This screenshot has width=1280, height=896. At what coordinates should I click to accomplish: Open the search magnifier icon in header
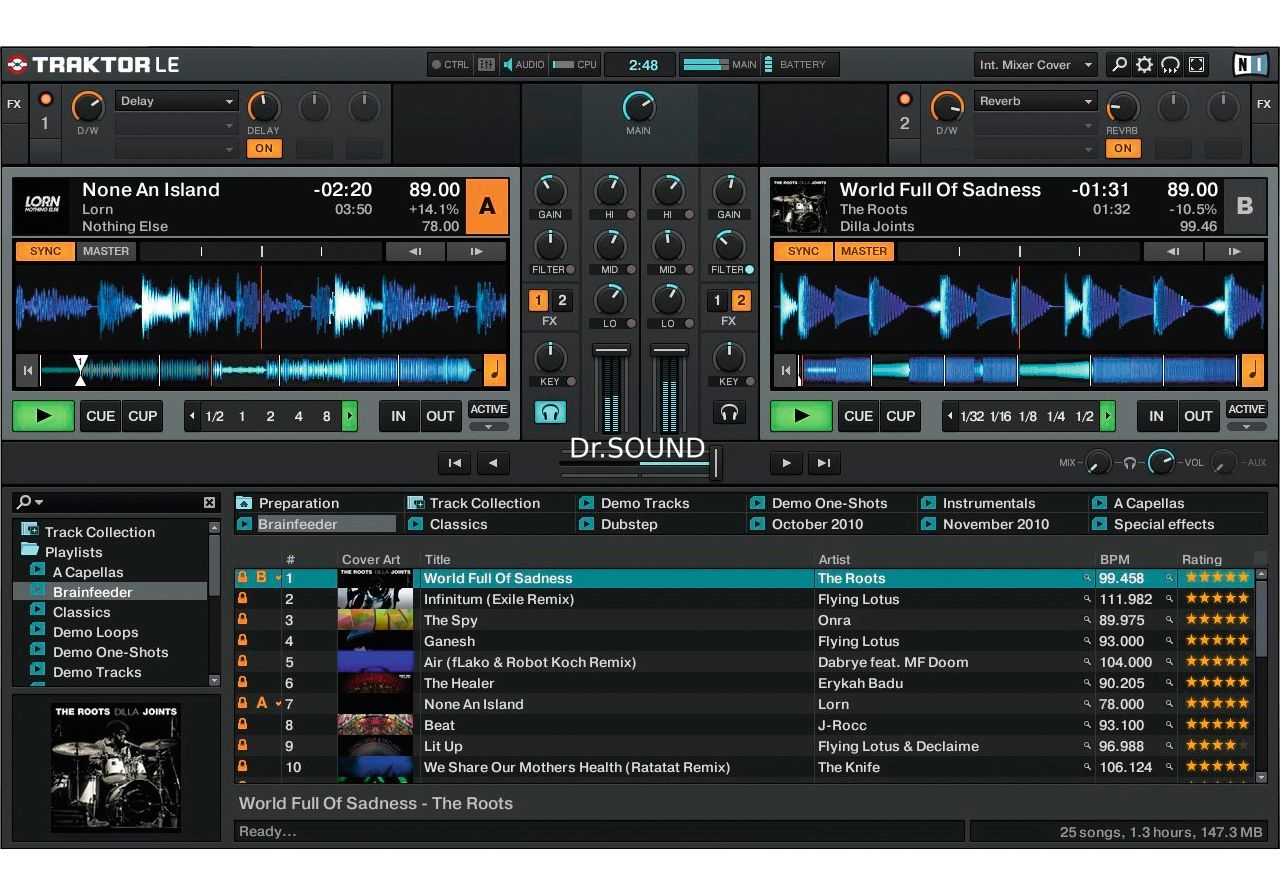(1119, 65)
